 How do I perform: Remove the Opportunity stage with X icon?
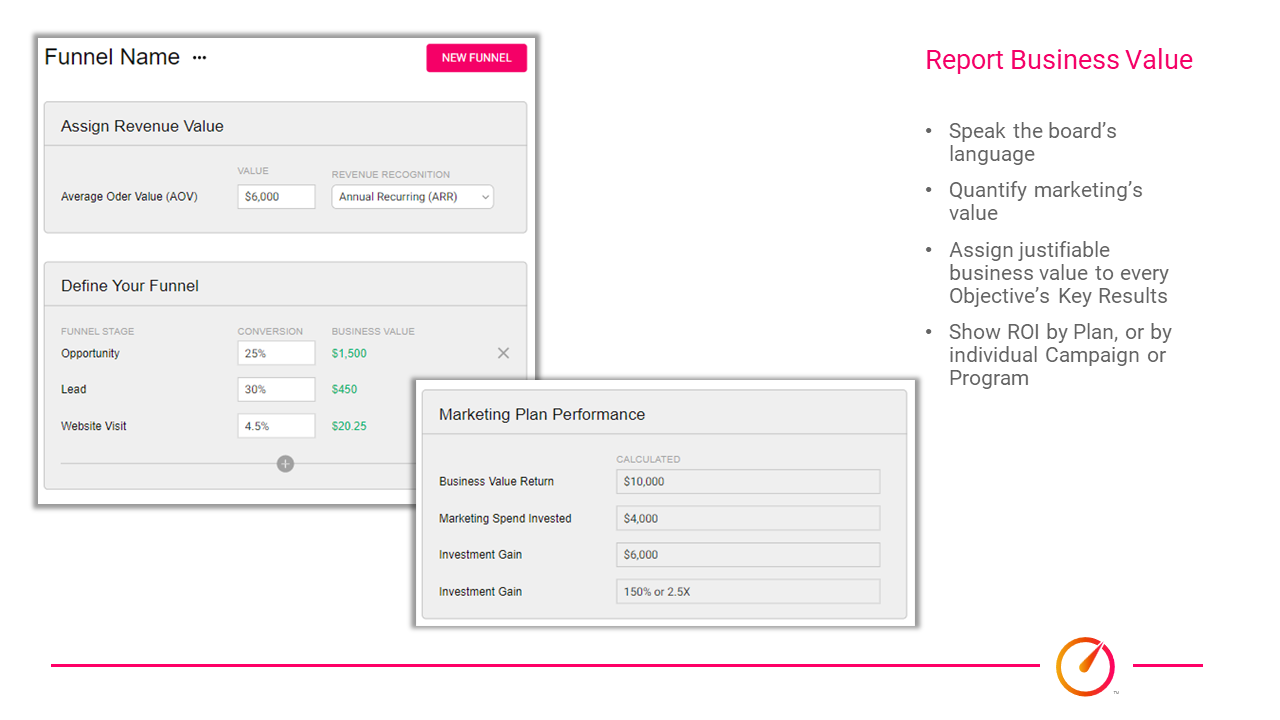click(503, 353)
